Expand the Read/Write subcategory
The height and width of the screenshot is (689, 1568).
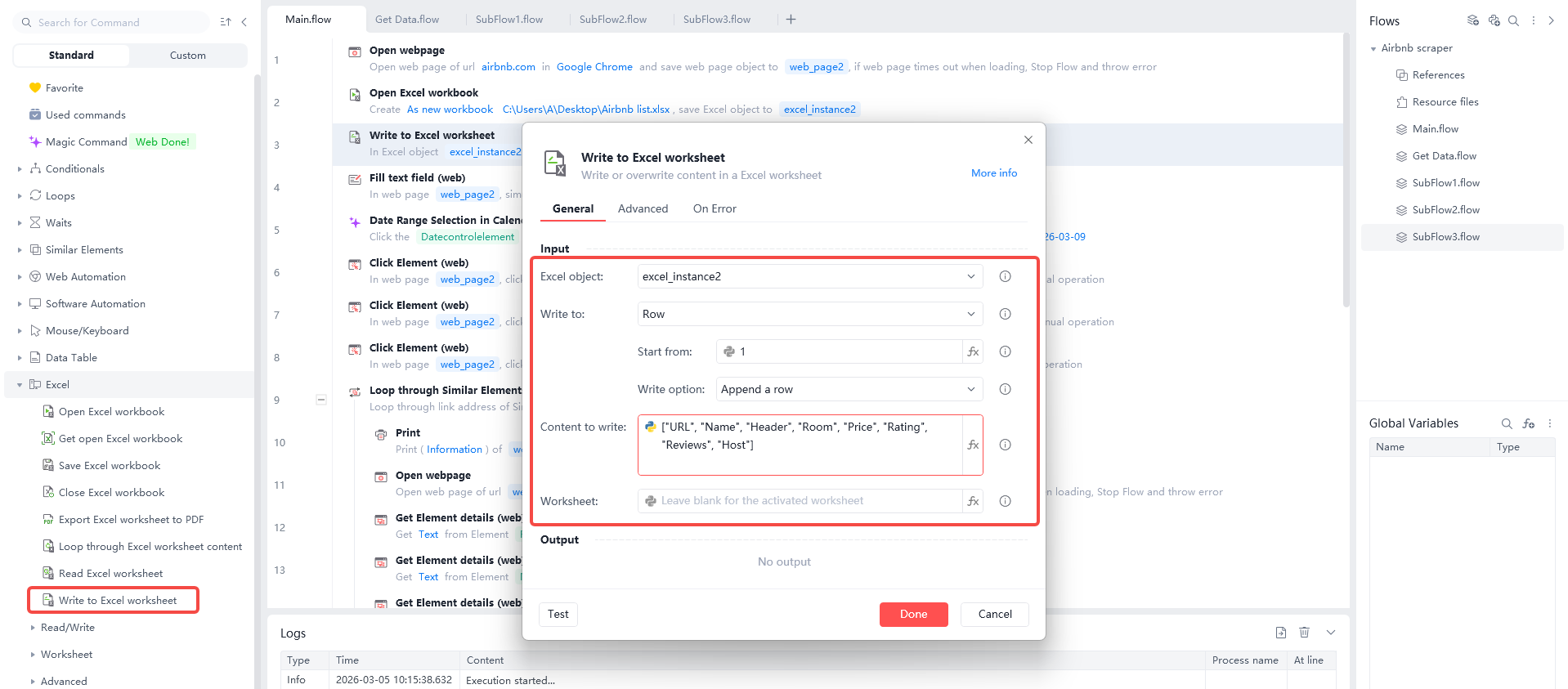click(33, 628)
